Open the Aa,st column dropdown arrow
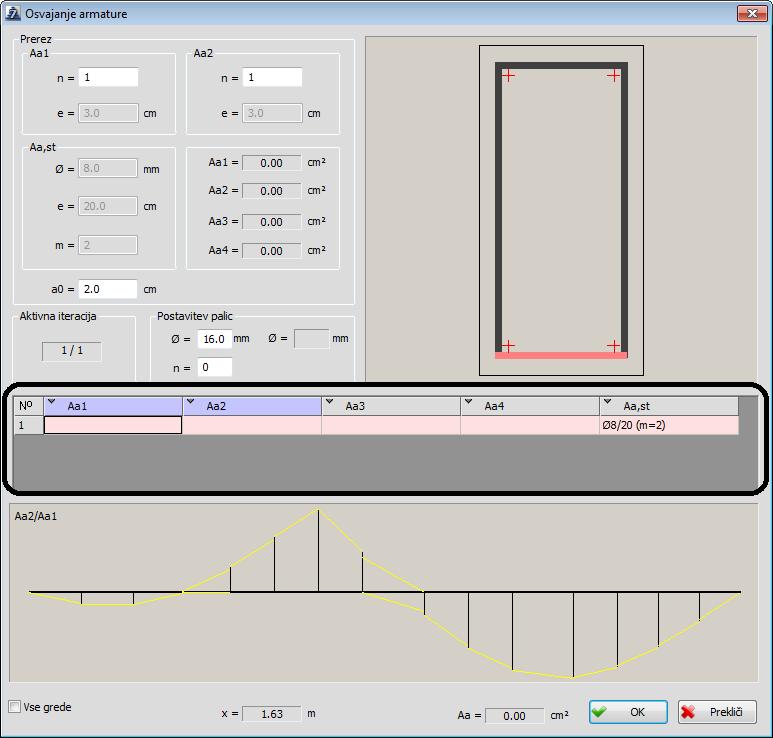Screen dimensions: 773x738 (x=608, y=401)
